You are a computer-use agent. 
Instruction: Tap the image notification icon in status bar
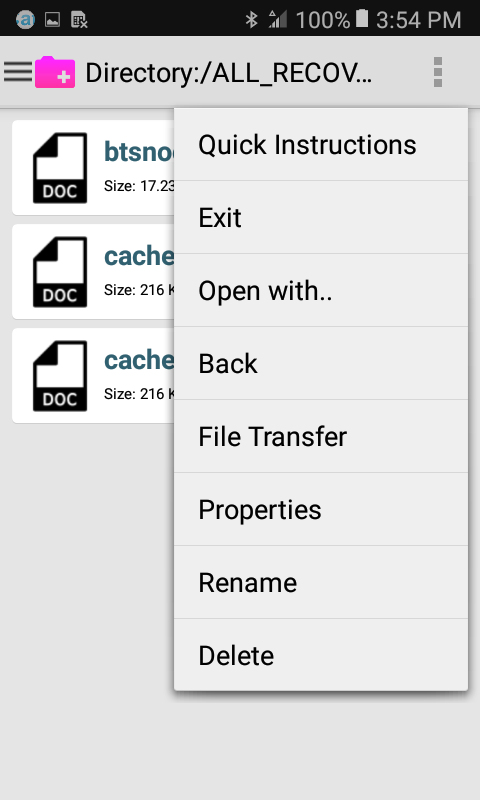[53, 20]
